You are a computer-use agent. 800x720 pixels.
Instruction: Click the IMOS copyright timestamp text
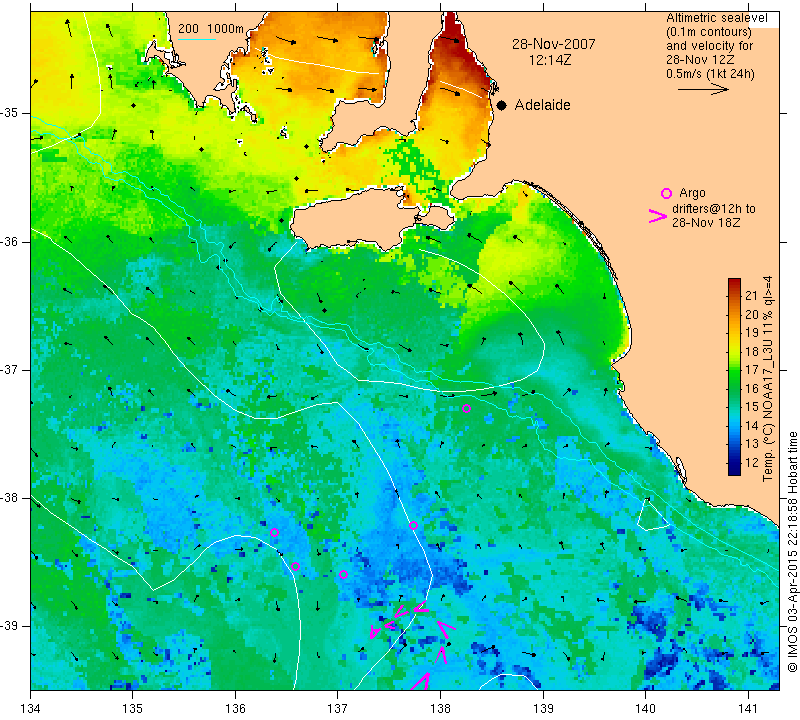coord(792,552)
